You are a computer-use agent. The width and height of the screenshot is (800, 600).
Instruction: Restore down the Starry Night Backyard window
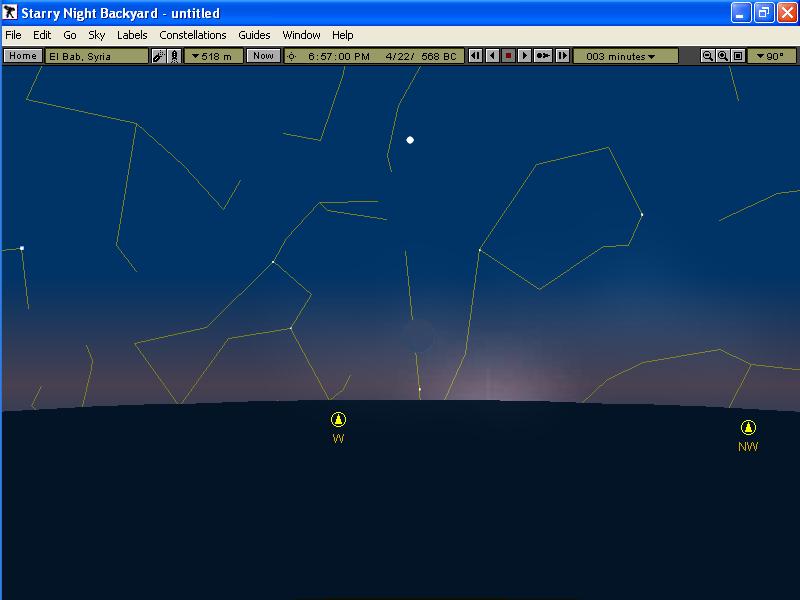(x=764, y=12)
